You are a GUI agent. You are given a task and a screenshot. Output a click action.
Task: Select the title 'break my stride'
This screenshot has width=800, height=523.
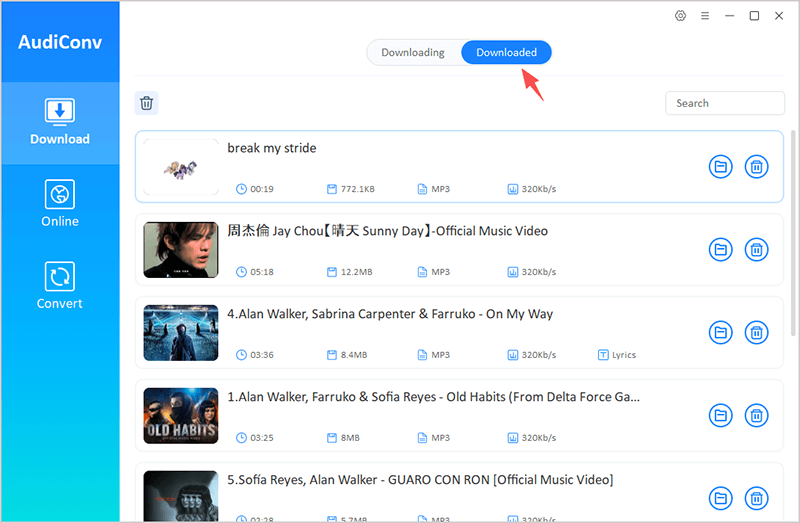271,148
